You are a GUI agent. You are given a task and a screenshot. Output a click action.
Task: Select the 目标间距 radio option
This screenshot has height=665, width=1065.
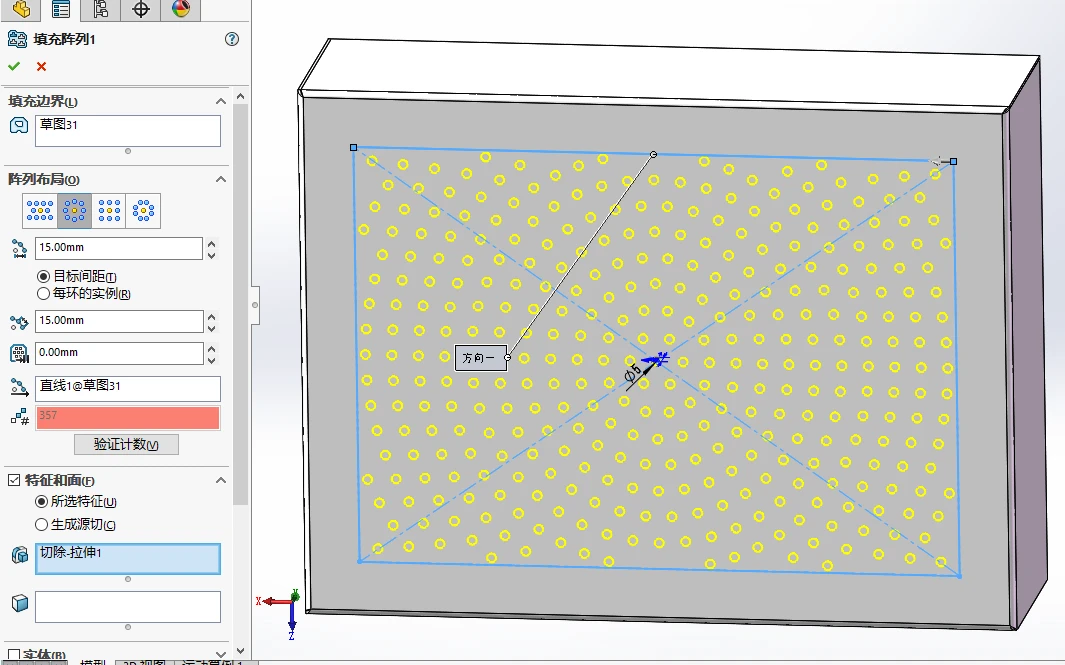pos(43,276)
